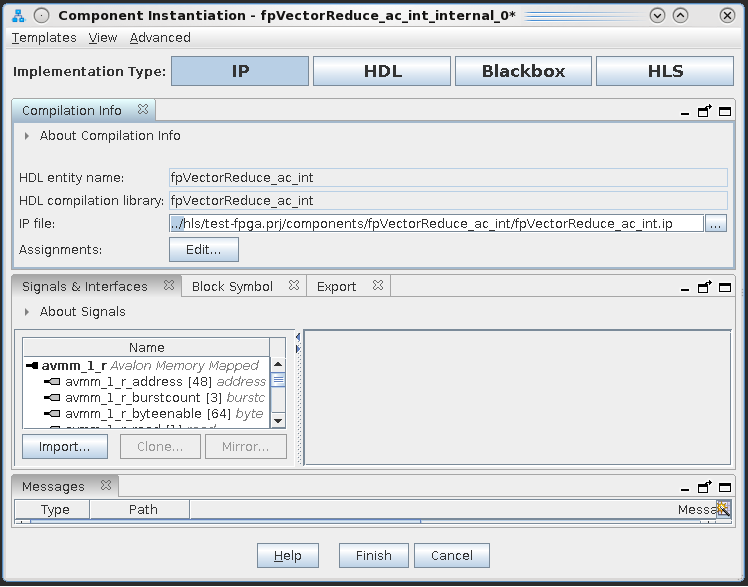
Task: Import signals with Import button
Action: pos(64,446)
